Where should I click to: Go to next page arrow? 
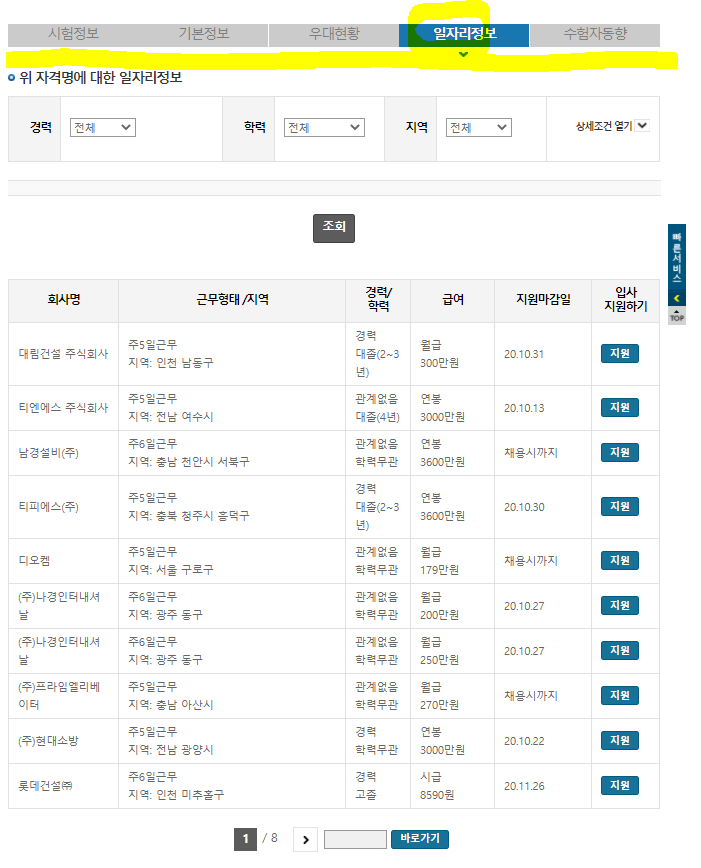point(305,839)
